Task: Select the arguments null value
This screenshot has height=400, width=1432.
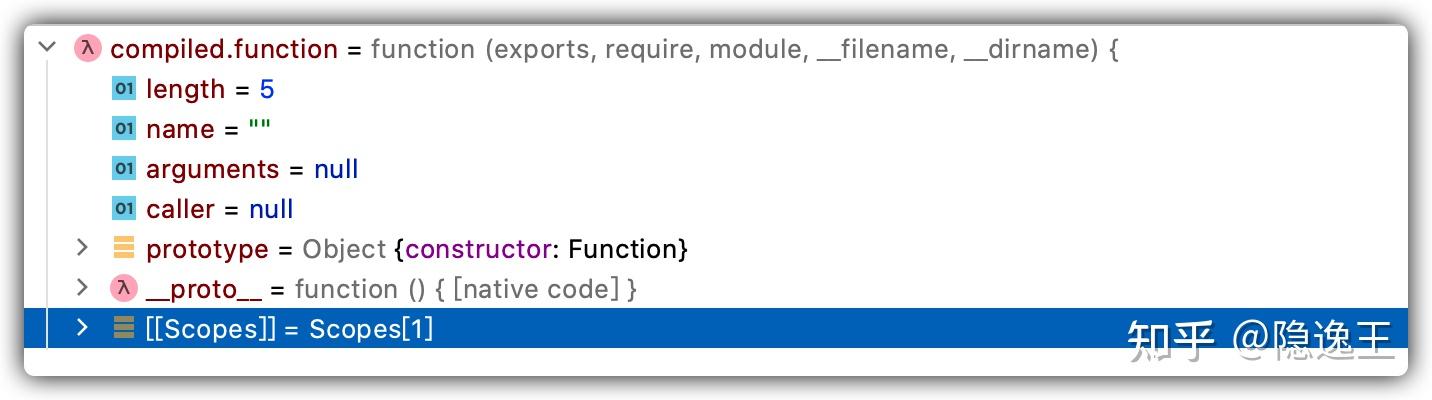Action: 336,169
